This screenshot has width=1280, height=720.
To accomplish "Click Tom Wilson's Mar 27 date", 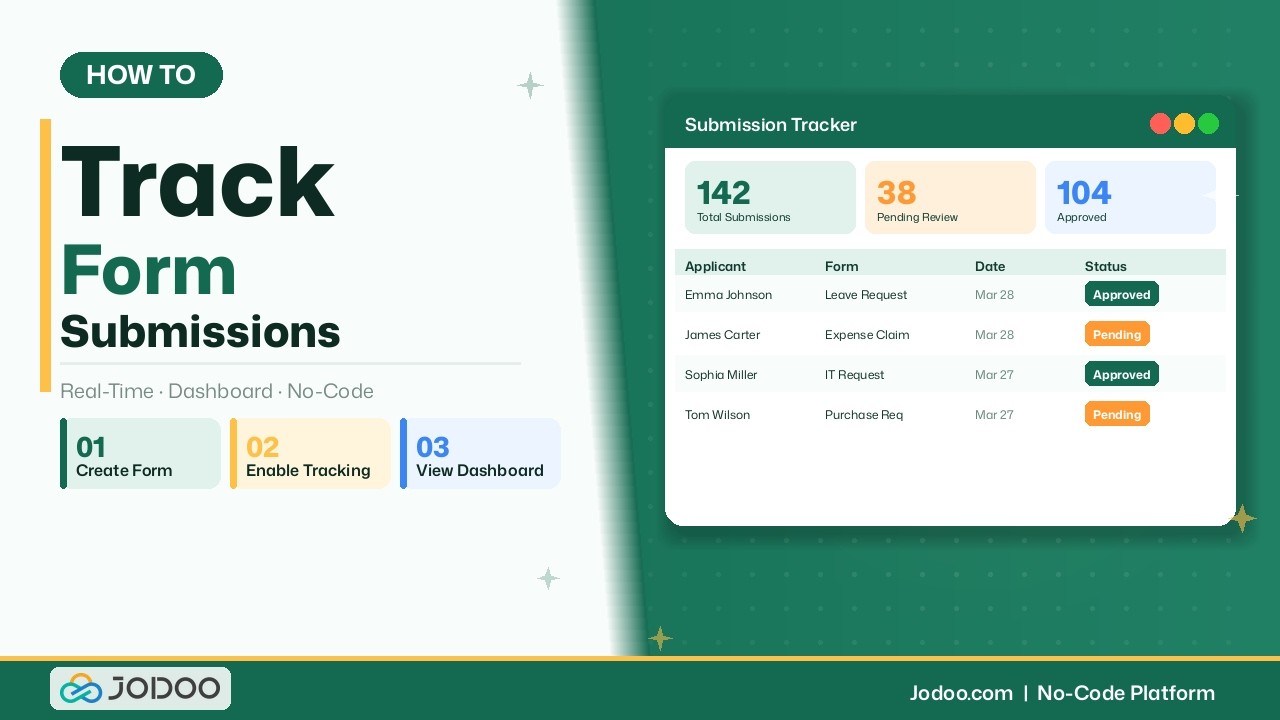I will (x=994, y=415).
